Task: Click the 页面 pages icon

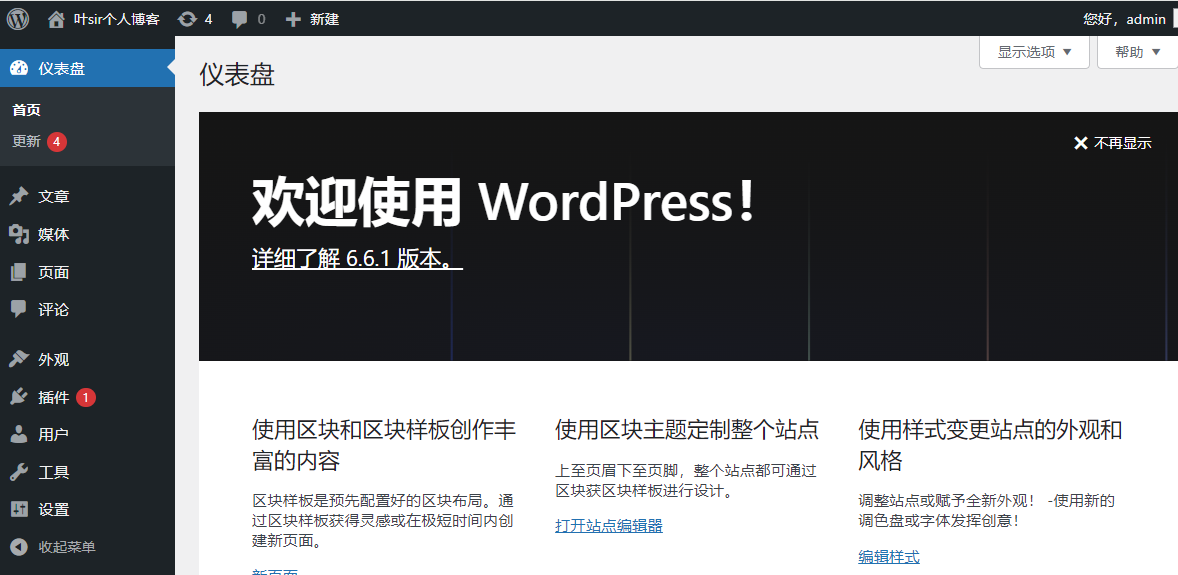Action: tap(19, 272)
